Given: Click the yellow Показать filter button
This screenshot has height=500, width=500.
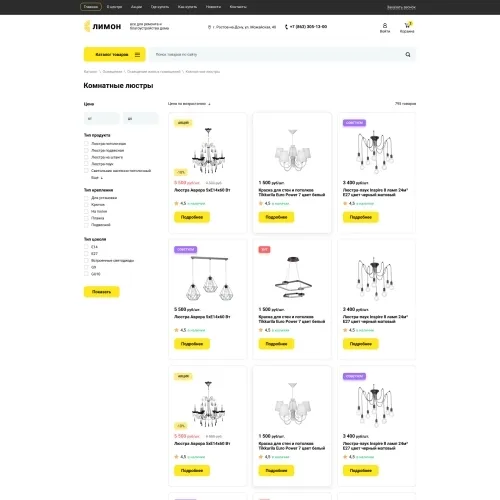Looking at the screenshot, I should (101, 292).
